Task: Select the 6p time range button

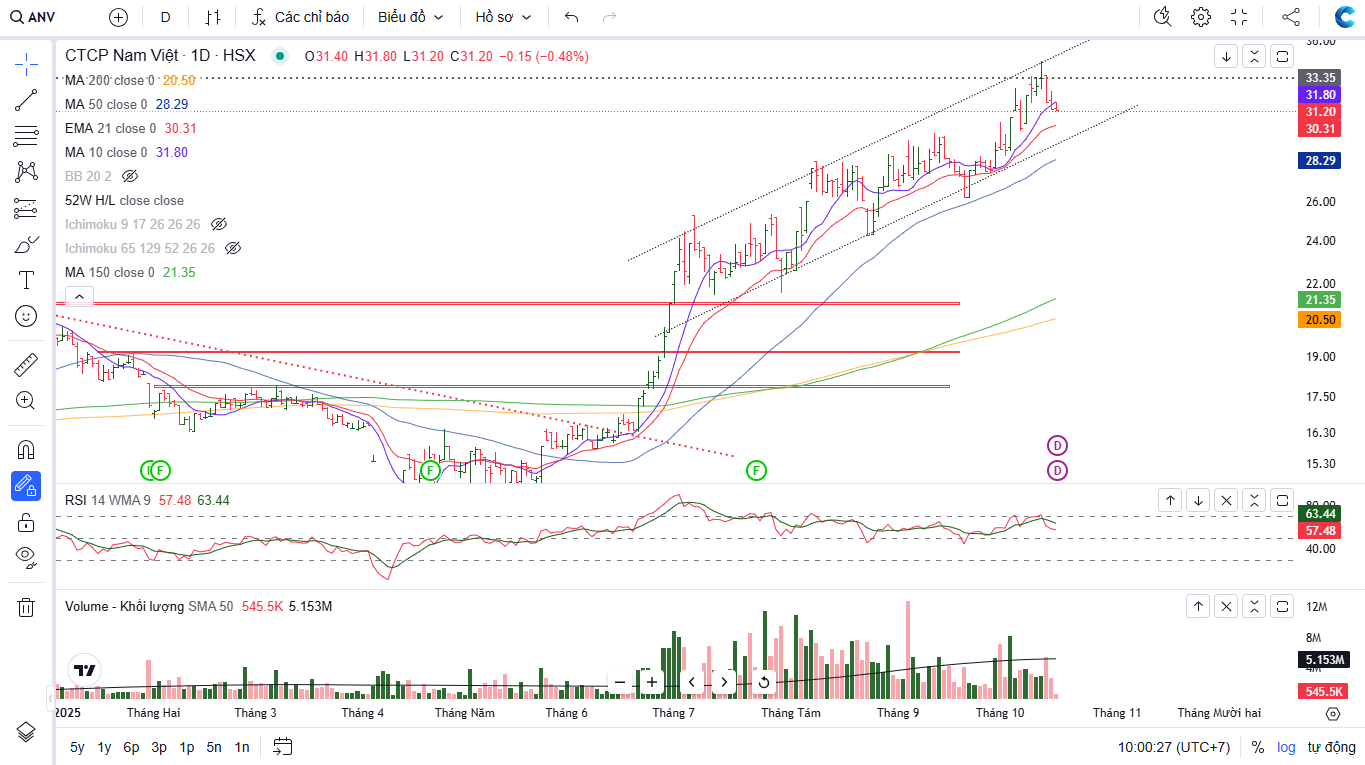Action: pyautogui.click(x=131, y=747)
